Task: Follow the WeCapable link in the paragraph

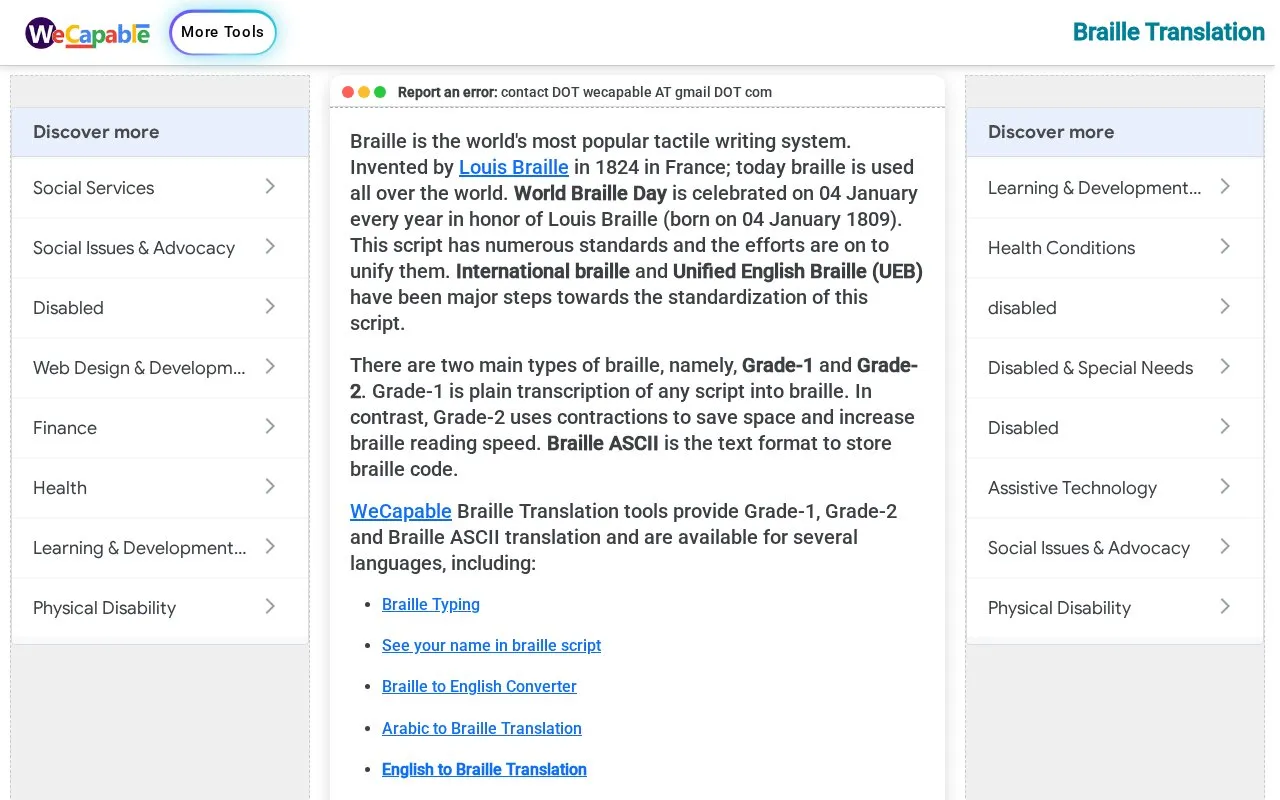Action: 401,511
